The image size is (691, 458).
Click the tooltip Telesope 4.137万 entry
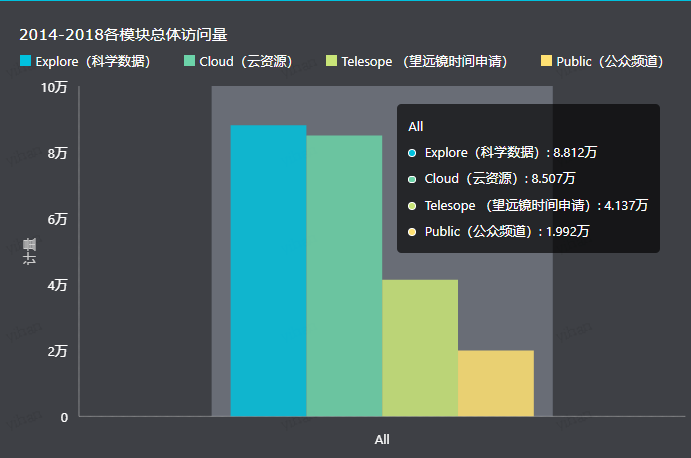point(535,205)
